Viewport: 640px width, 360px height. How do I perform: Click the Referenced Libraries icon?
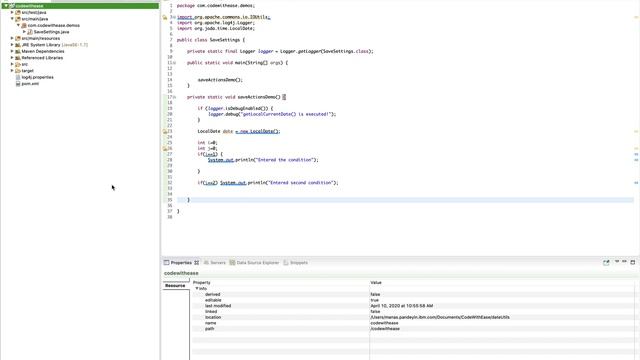[x=18, y=58]
